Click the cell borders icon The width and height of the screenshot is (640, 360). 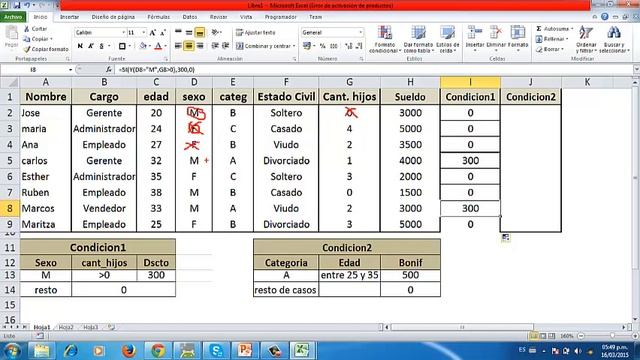point(122,46)
